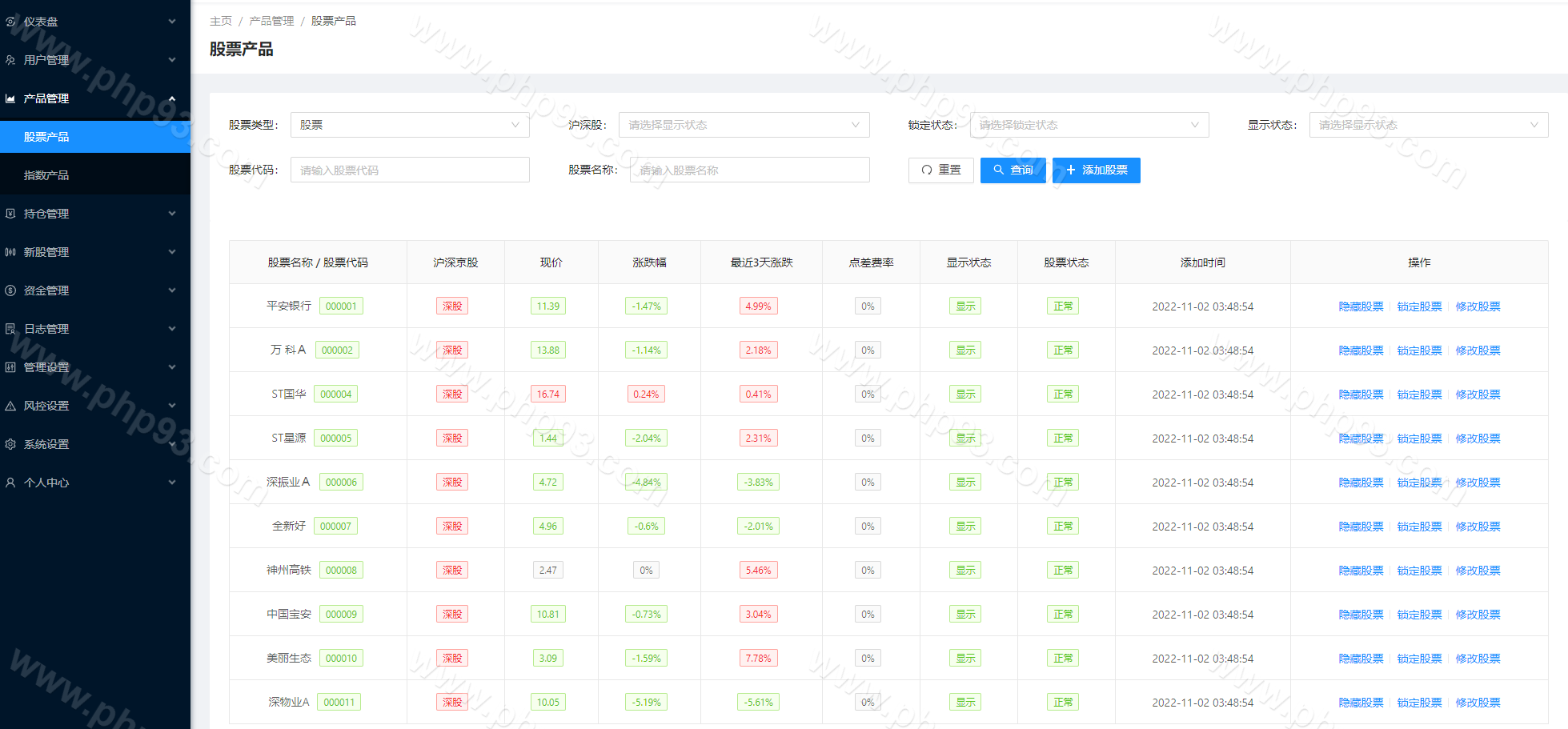Open the 管理设置 sidebar menu
Image resolution: width=1568 pixels, height=729 pixels.
click(46, 367)
